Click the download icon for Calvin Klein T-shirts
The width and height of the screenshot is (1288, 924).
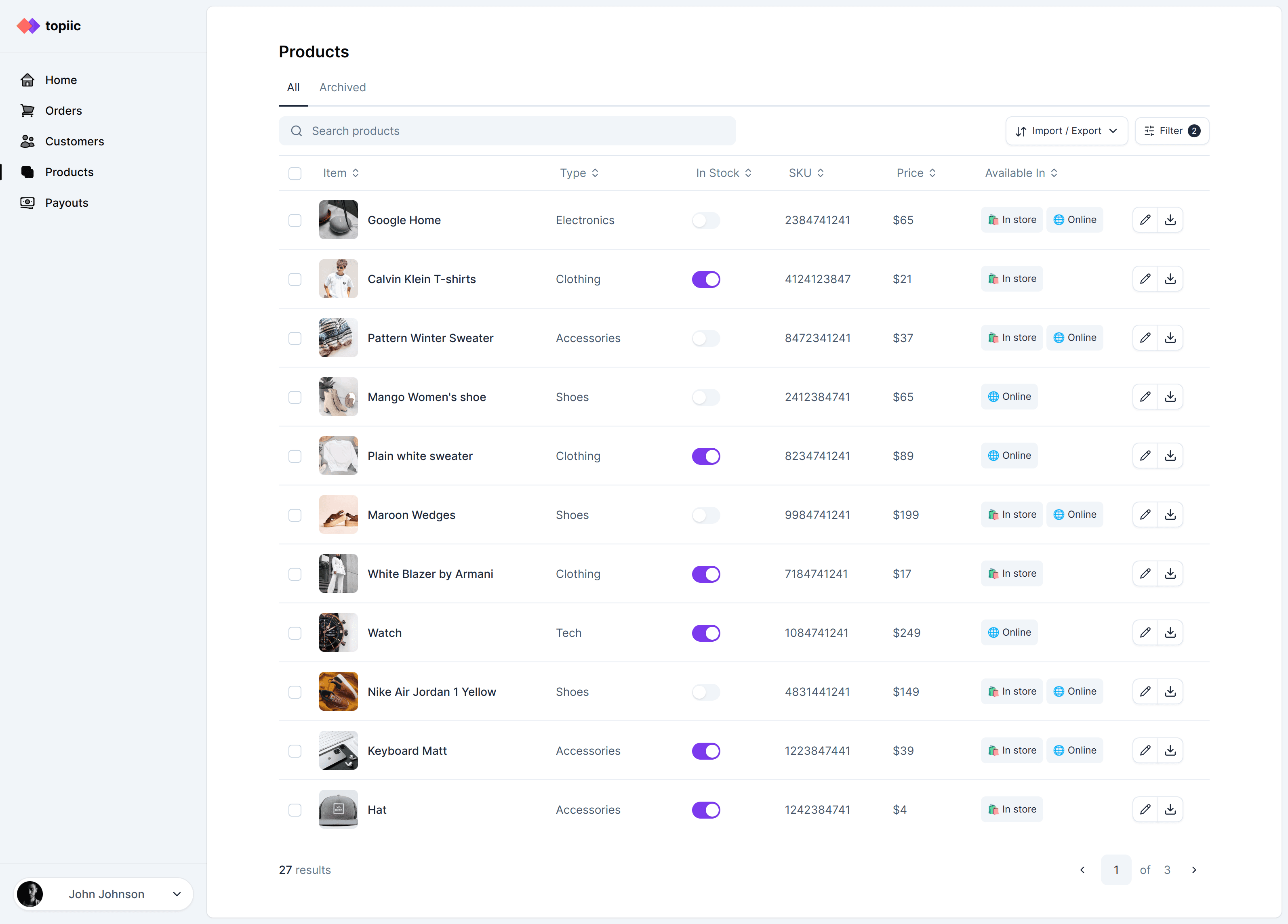tap(1170, 279)
